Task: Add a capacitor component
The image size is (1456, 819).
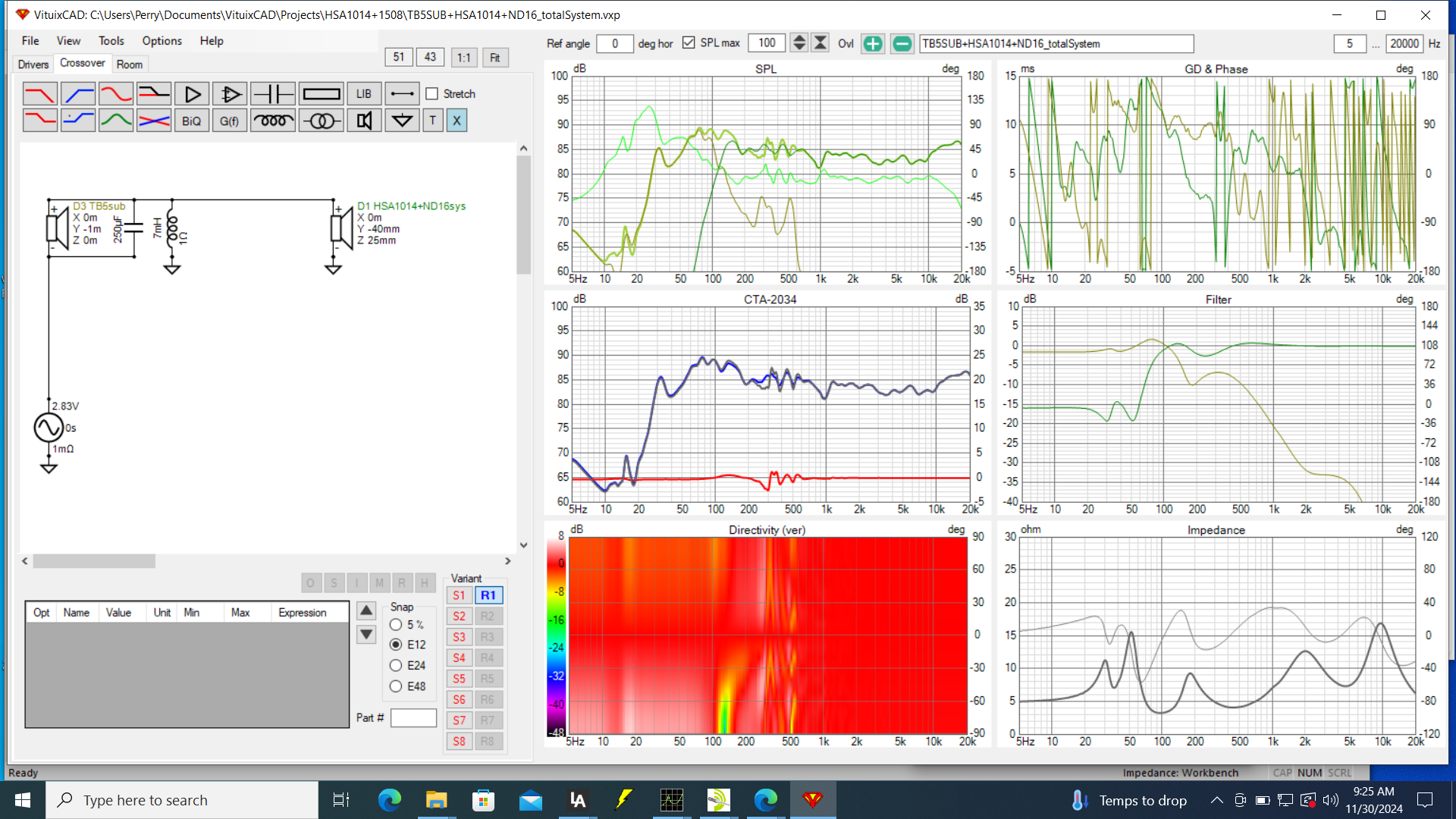Action: pyautogui.click(x=272, y=94)
